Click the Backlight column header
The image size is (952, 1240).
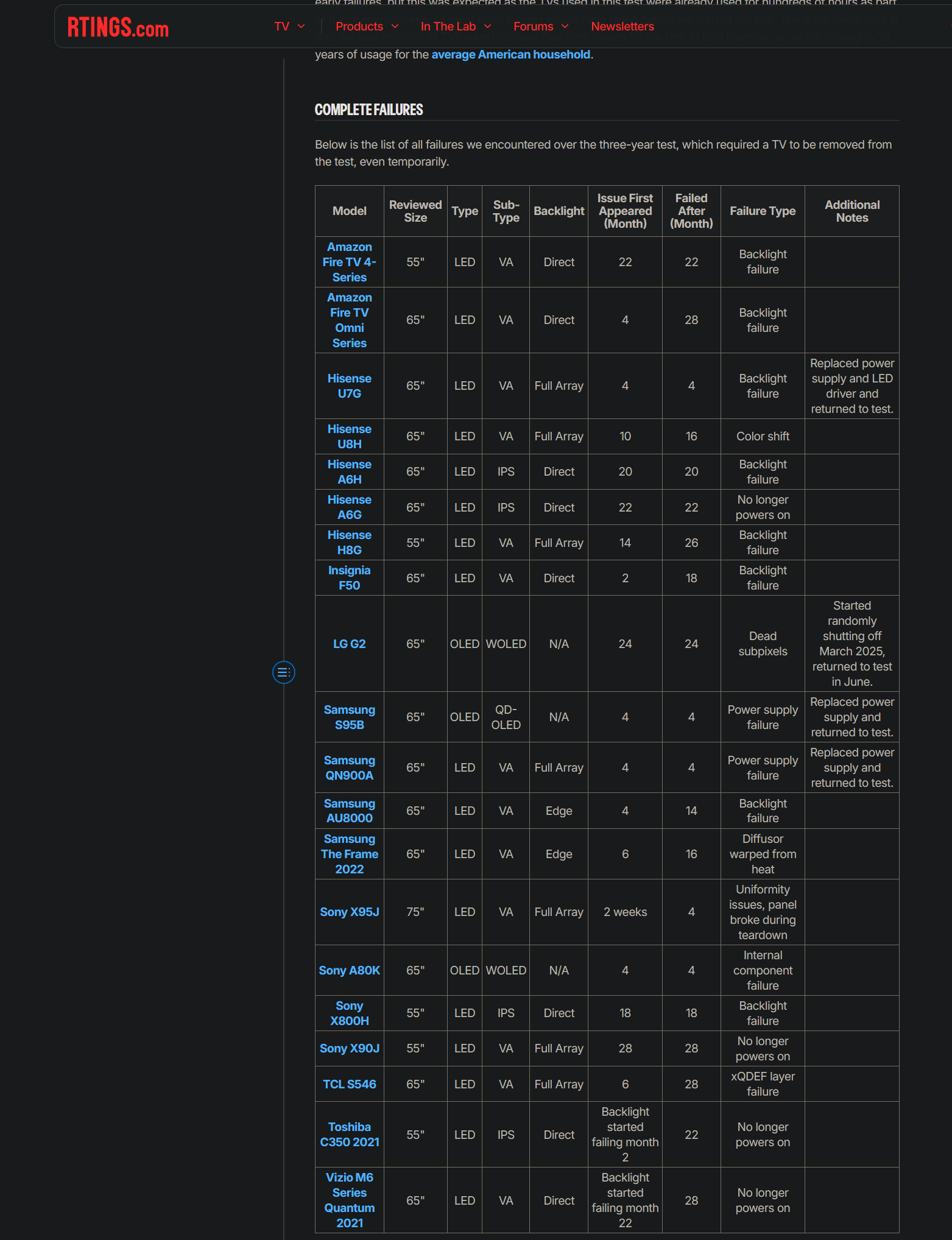coord(559,211)
